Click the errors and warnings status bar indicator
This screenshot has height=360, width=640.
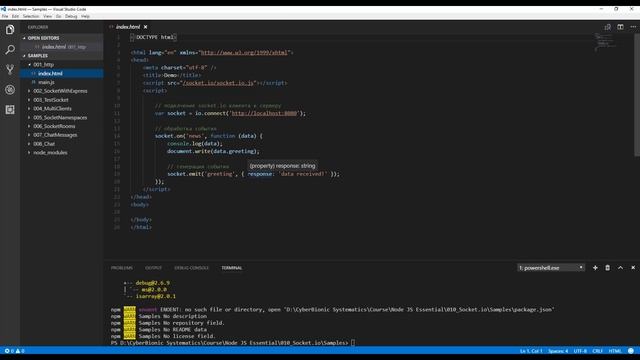(x=14, y=351)
